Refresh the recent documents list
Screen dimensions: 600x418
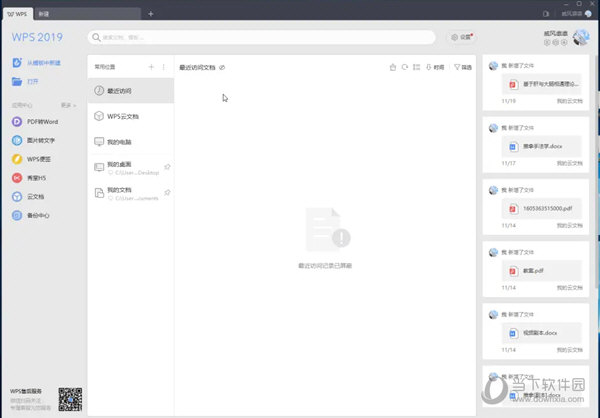[404, 67]
